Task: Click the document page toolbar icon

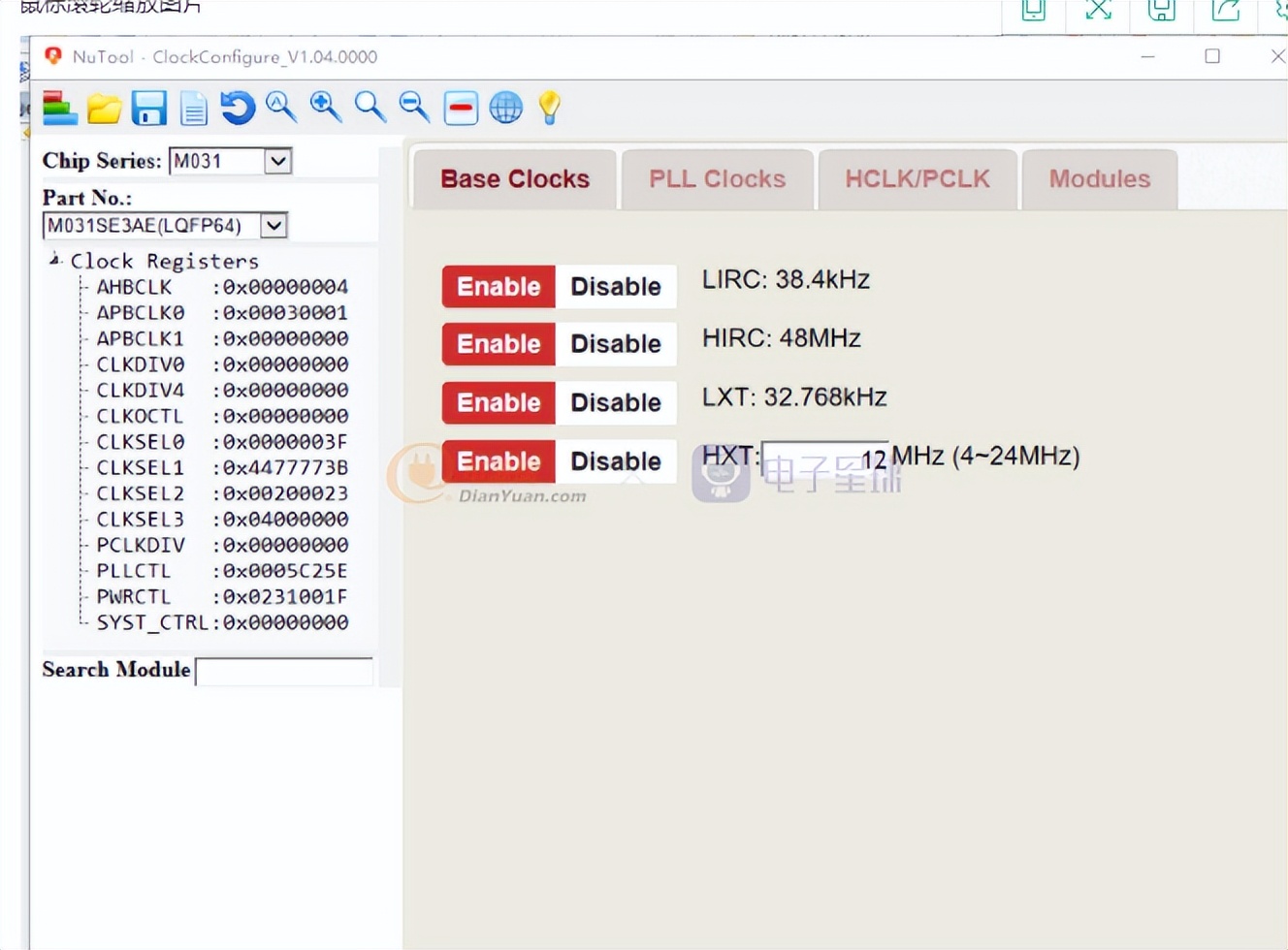Action: click(194, 109)
